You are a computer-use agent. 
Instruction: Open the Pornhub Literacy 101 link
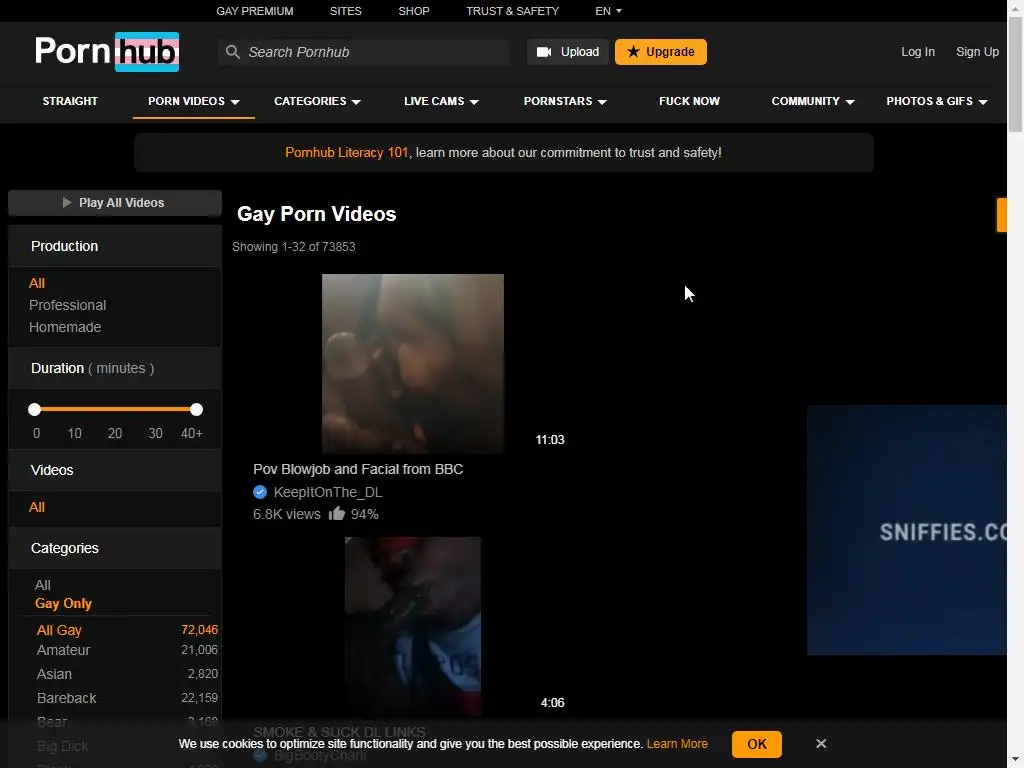[346, 152]
